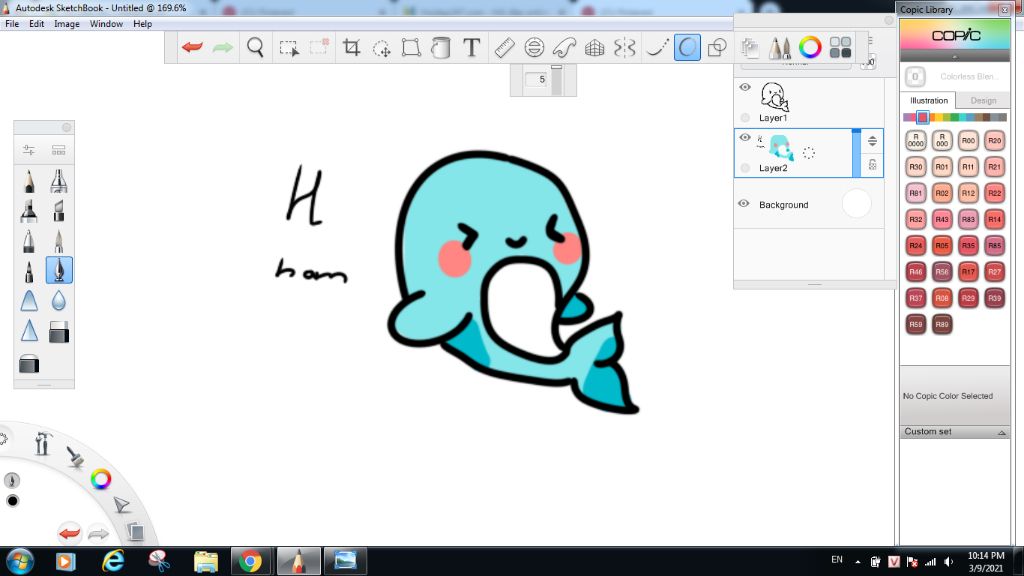Pick the Copic R89 color swatch

942,324
